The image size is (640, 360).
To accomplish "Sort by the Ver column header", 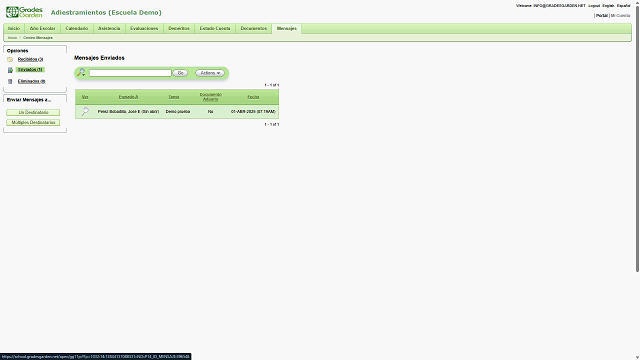I will tap(85, 97).
